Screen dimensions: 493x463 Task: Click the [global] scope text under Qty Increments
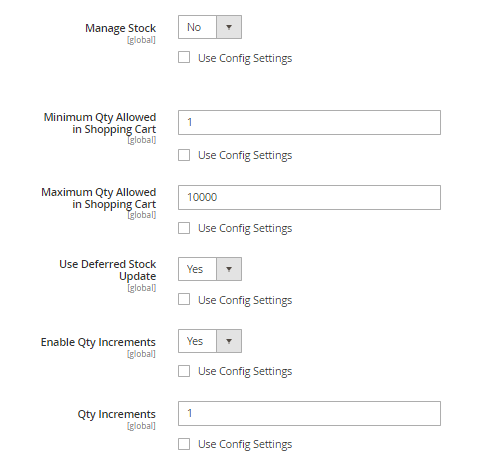coord(141,426)
